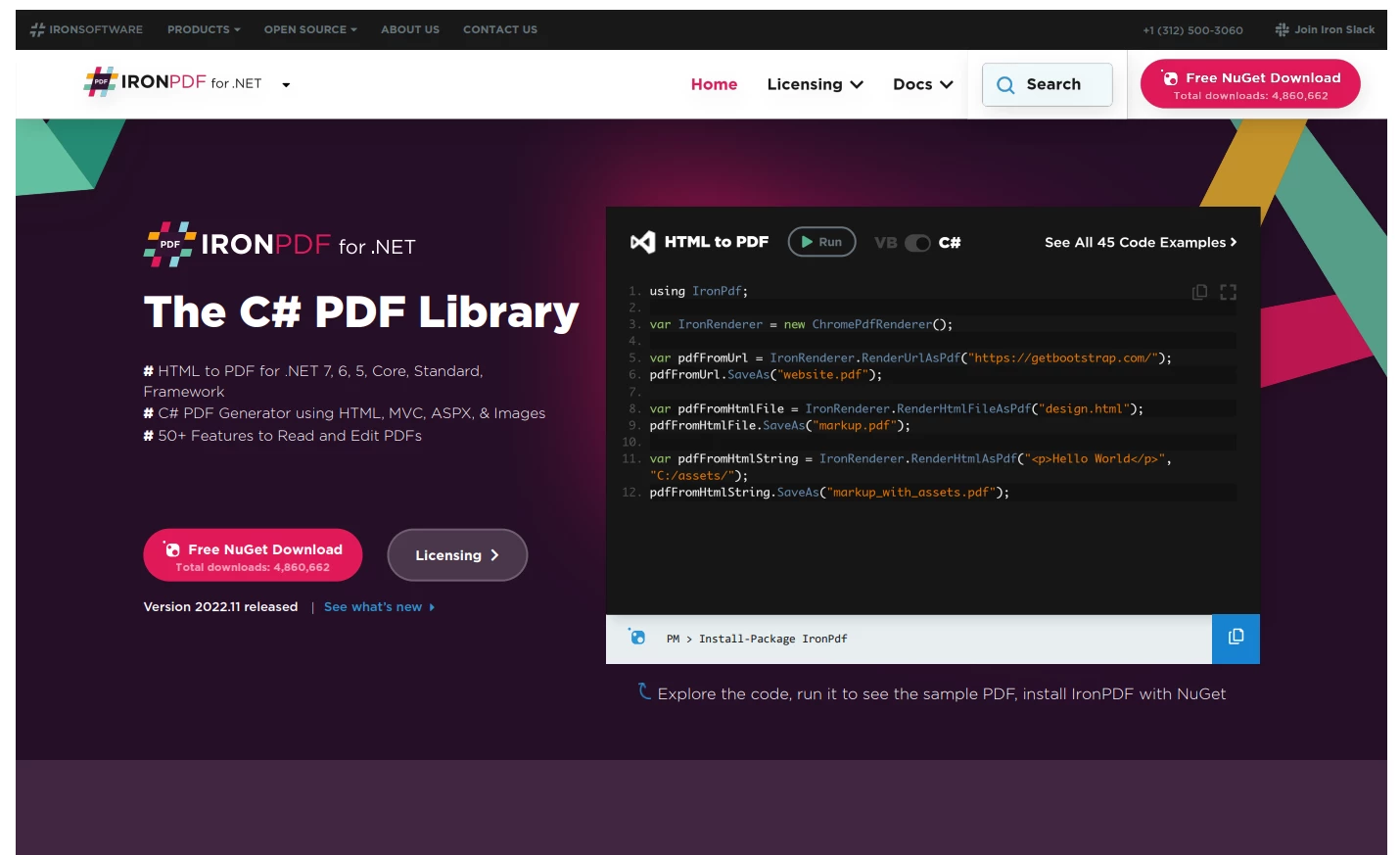Expand the Docs nav dropdown
The width and height of the screenshot is (1400, 855).
[922, 84]
